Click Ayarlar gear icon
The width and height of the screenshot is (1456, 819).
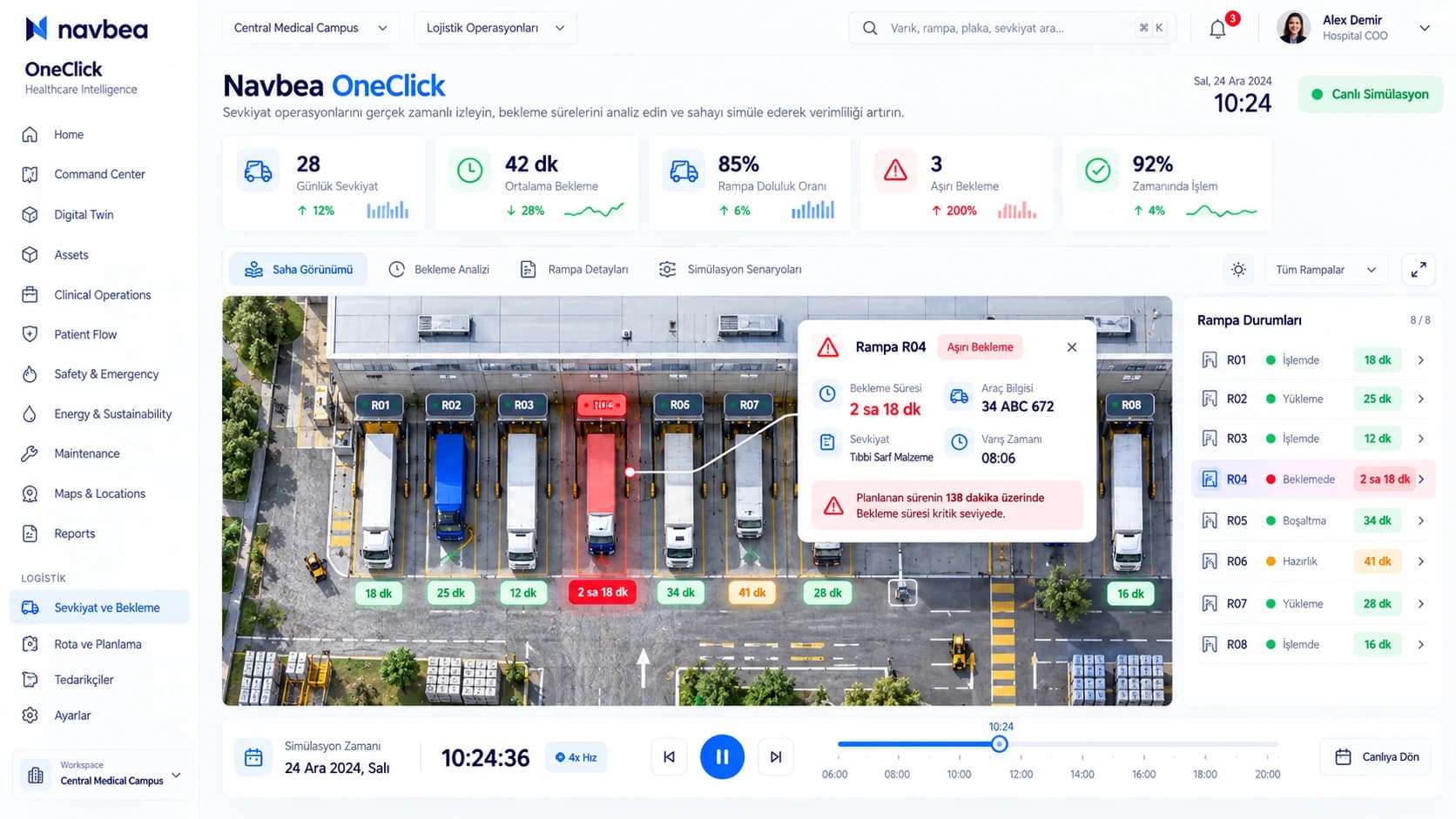tap(30, 715)
